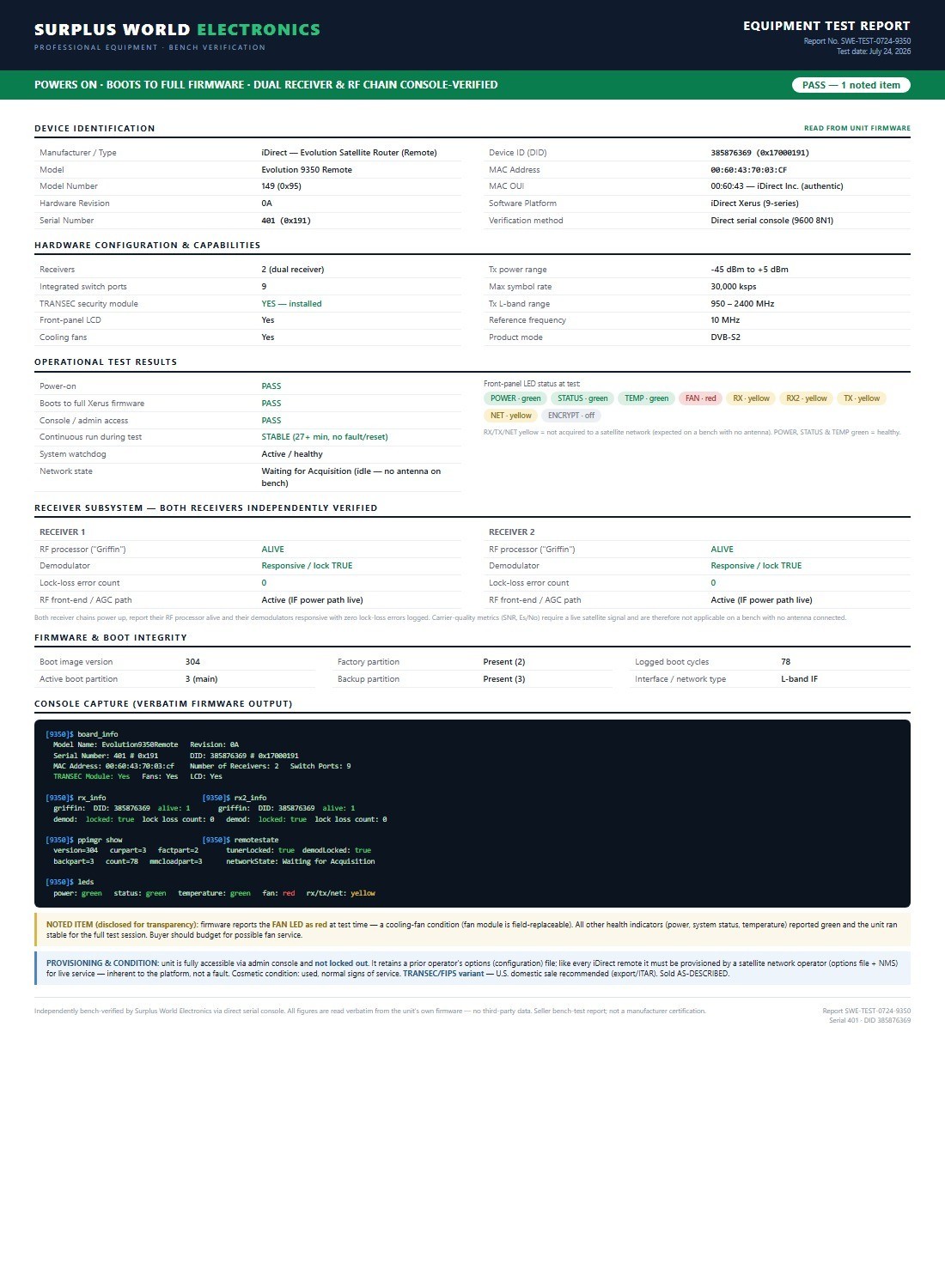The height and width of the screenshot is (1288, 945).
Task: Click the Power-on 'PASS' result
Action: 271,386
